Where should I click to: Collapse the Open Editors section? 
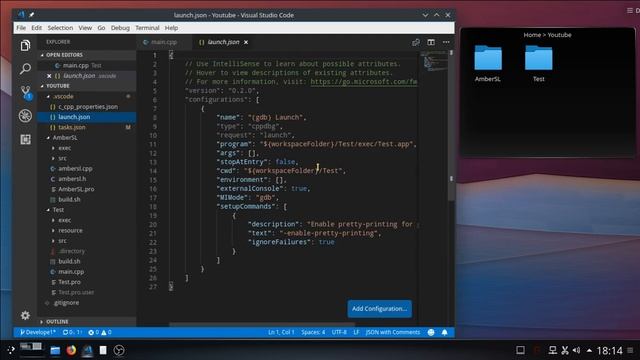coord(87,55)
